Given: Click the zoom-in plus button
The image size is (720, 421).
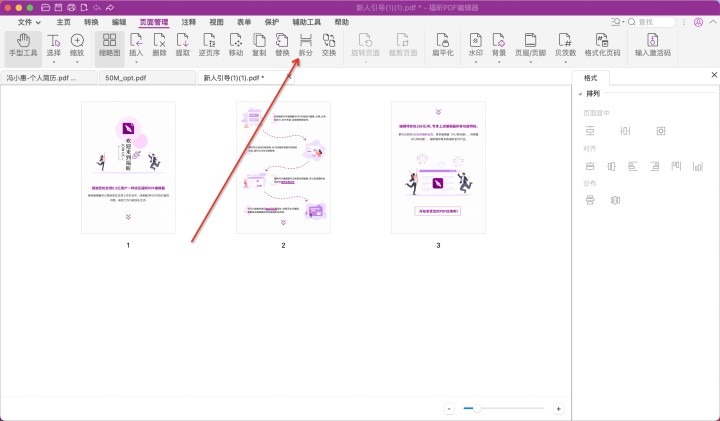Looking at the screenshot, I should pos(558,409).
